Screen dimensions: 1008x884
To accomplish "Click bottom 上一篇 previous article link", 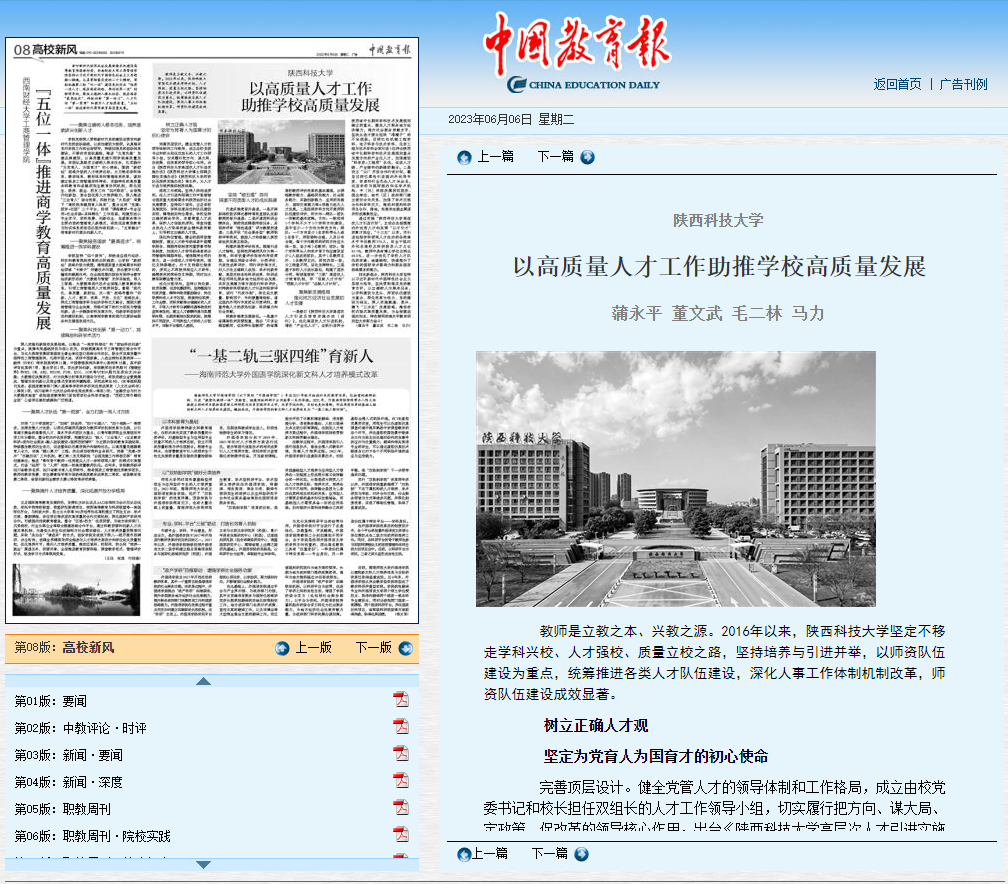I will click(x=482, y=854).
